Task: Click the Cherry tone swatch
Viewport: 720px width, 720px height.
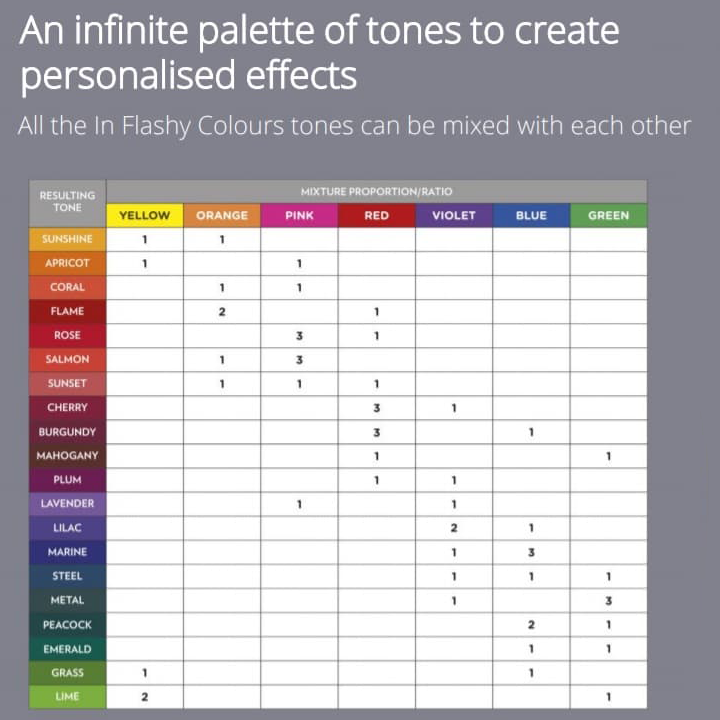Action: 68,408
